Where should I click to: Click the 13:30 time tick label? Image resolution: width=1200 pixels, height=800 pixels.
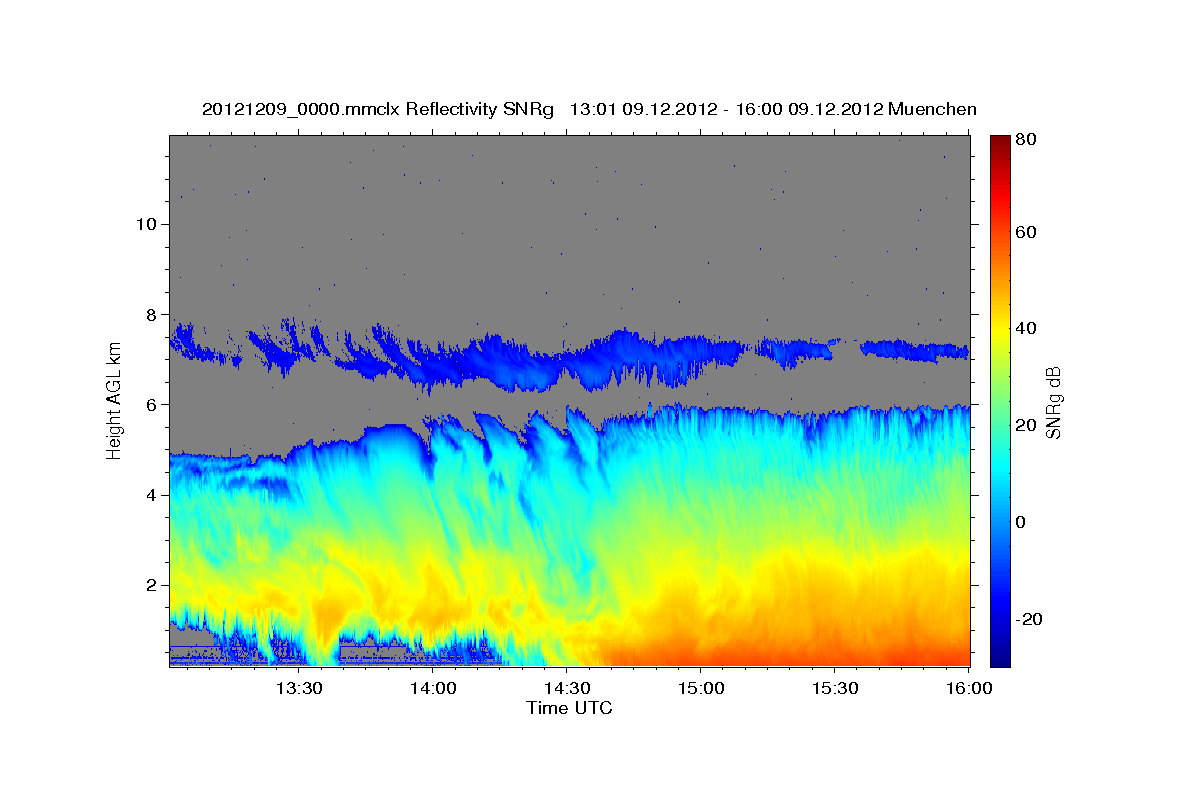coord(298,688)
